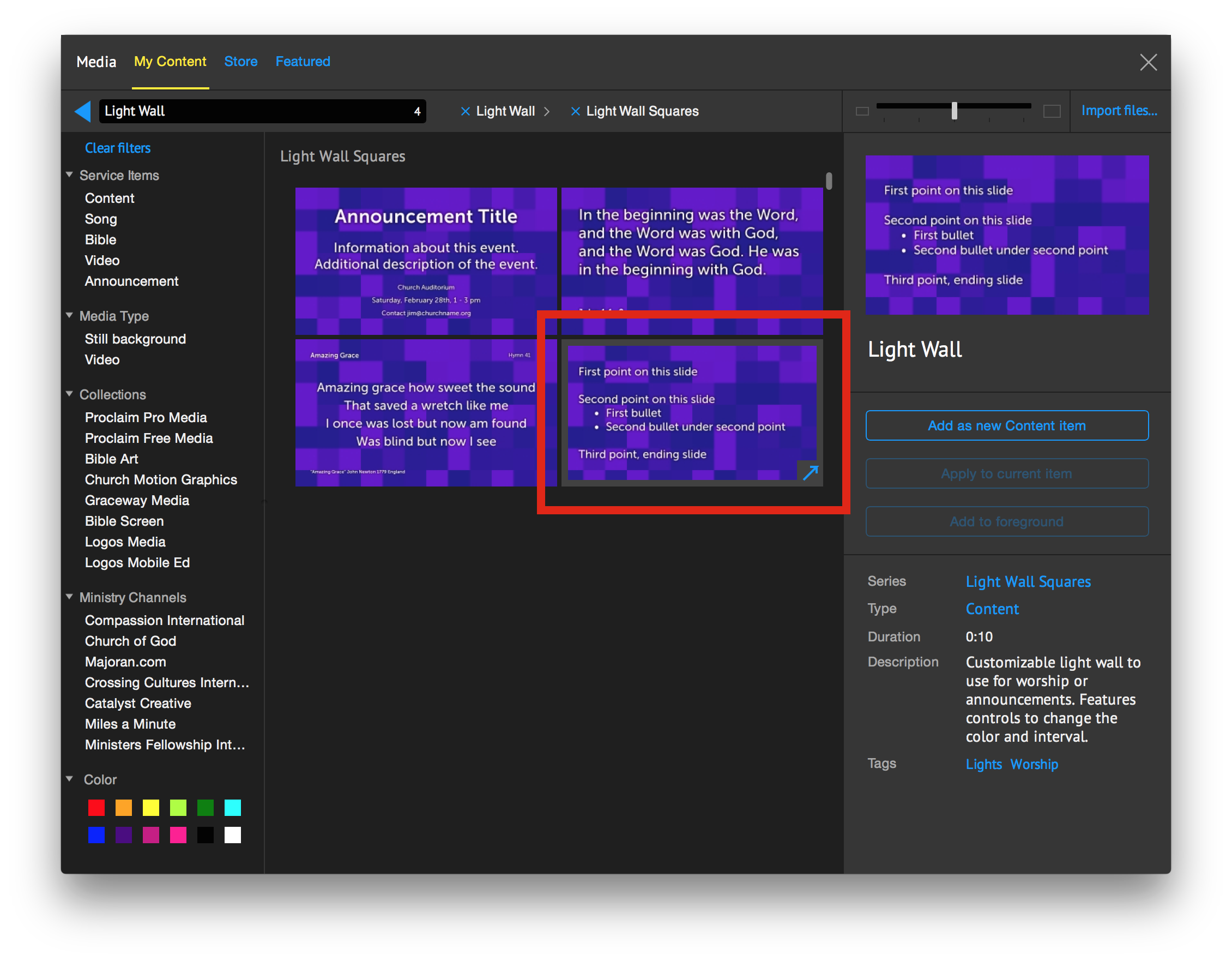Click the blue arrow on bullet-points thumbnail

coord(810,472)
